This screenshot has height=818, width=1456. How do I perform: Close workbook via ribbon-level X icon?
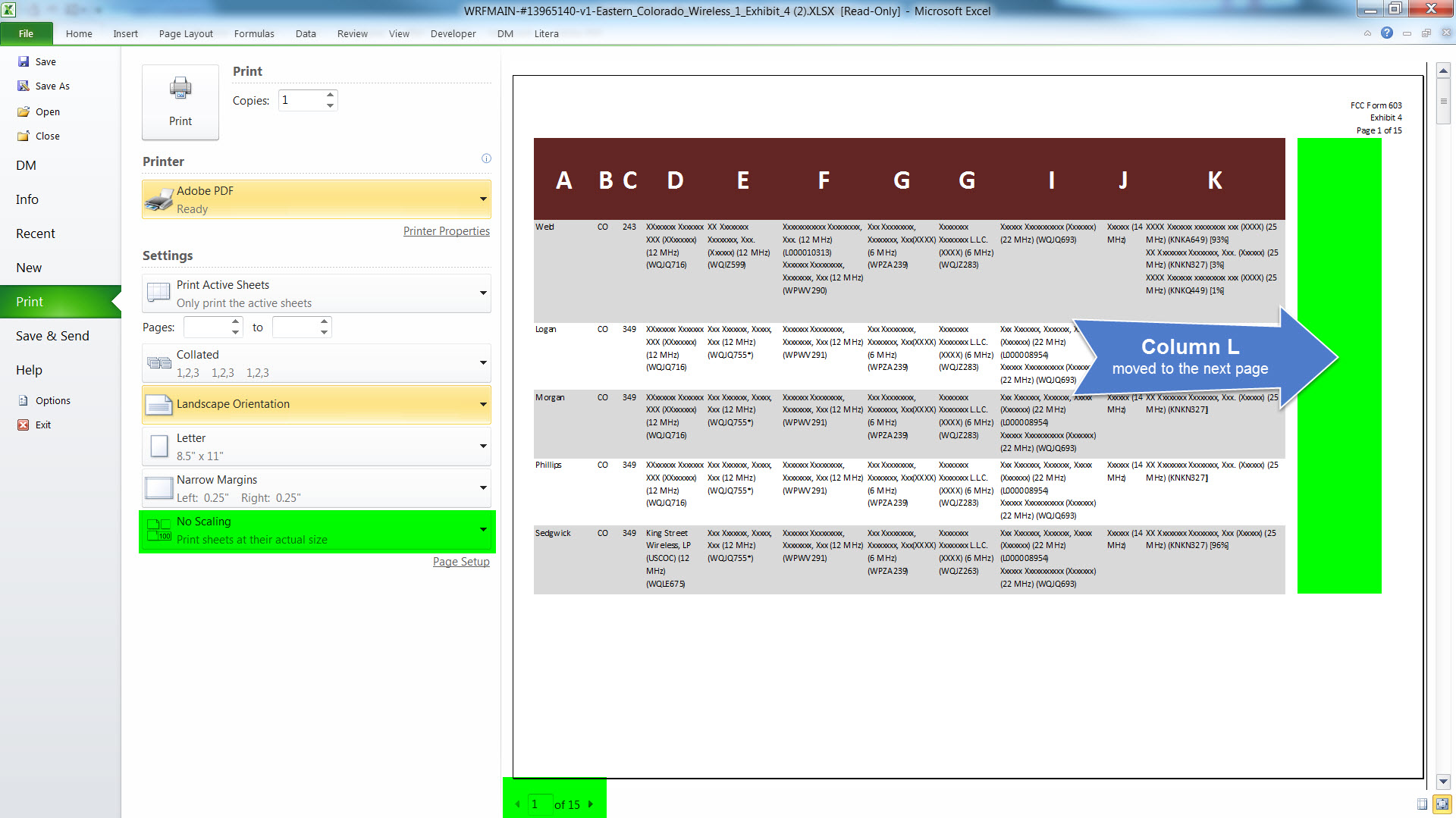1446,33
